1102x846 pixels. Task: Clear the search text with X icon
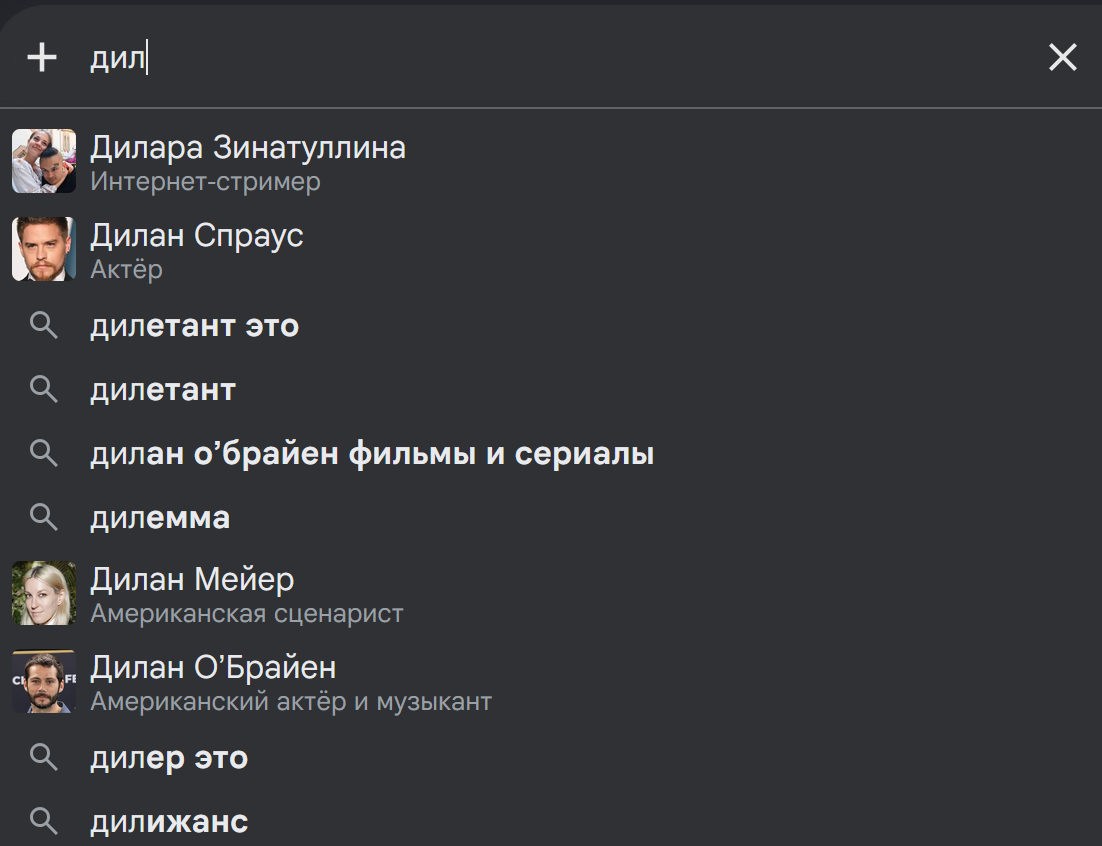1062,57
